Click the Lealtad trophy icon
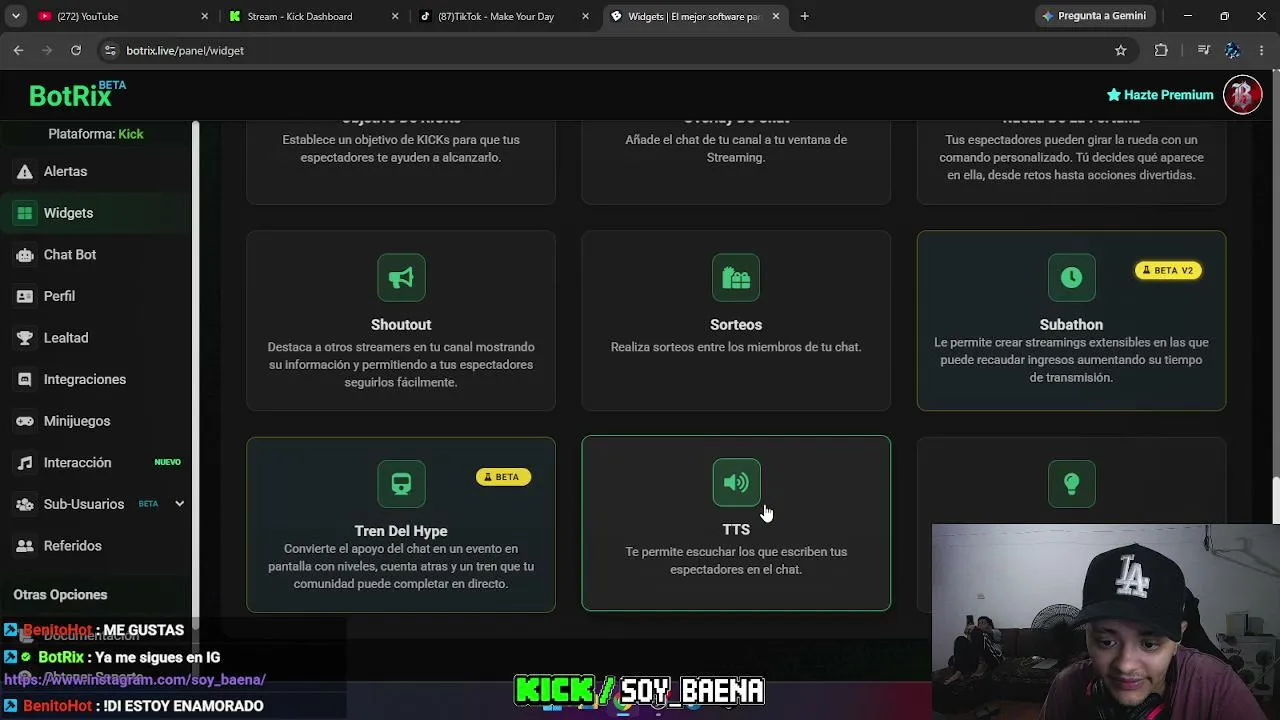The width and height of the screenshot is (1280, 720). pos(25,338)
